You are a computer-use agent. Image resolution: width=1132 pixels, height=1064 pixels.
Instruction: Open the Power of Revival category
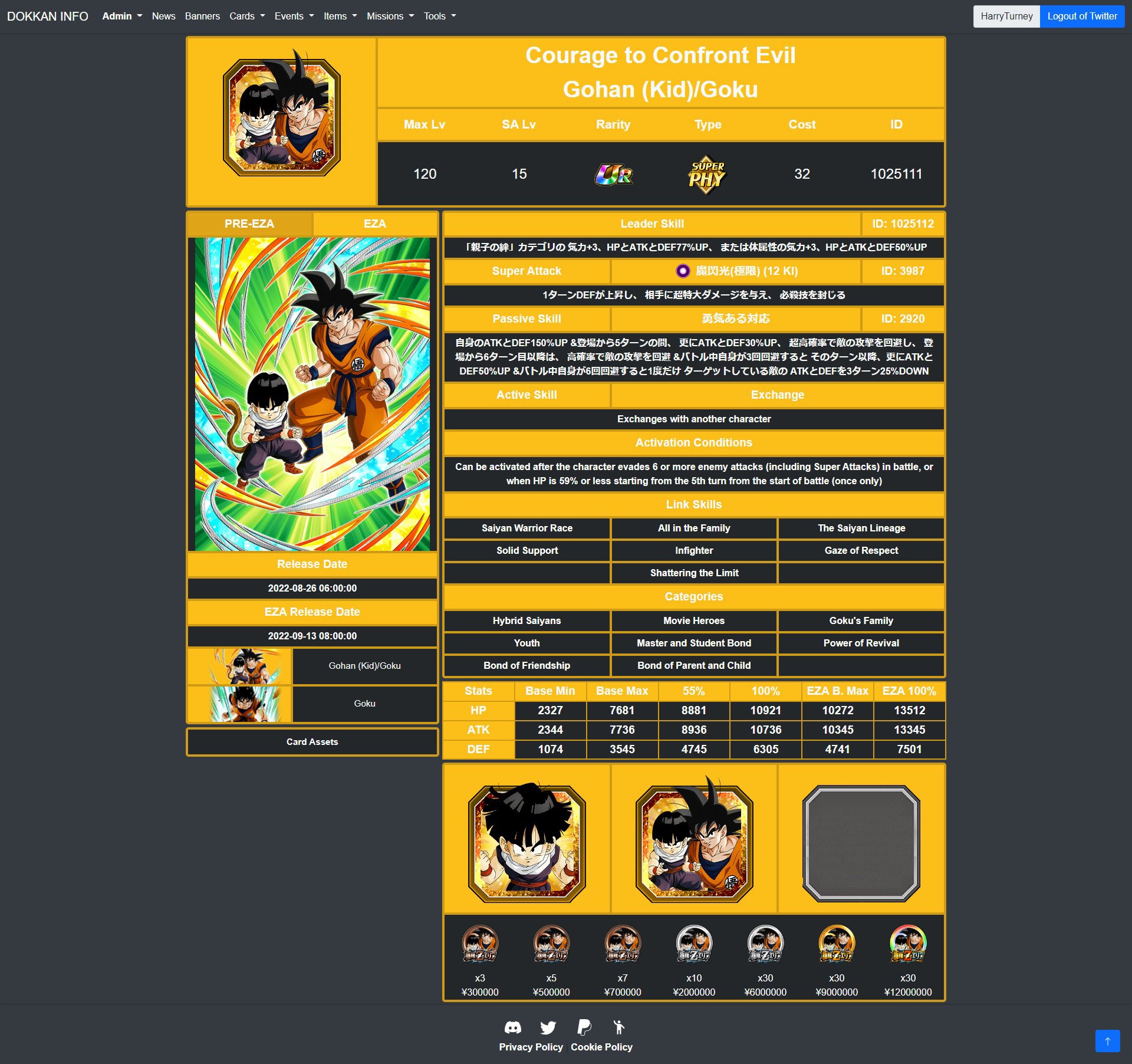click(x=861, y=643)
